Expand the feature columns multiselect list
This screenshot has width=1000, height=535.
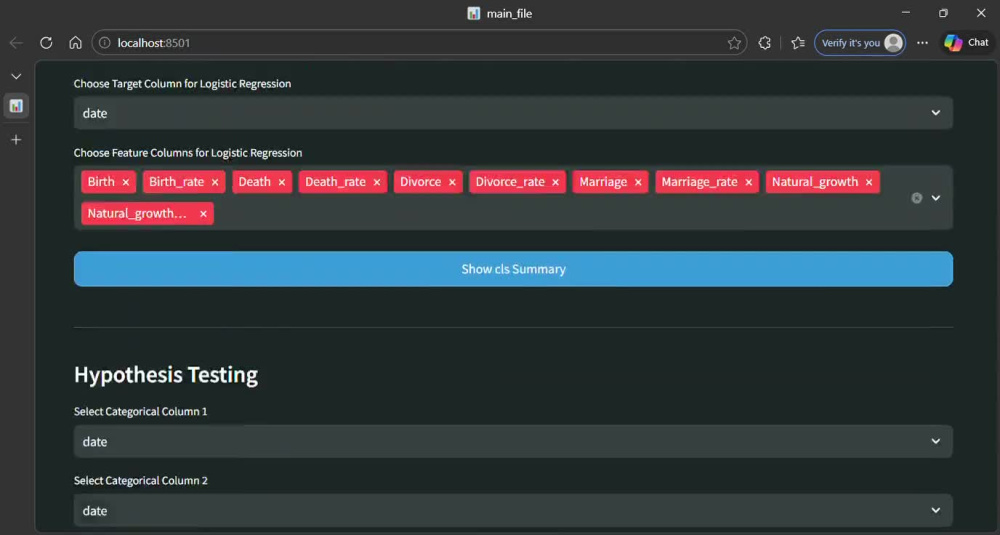(x=936, y=198)
